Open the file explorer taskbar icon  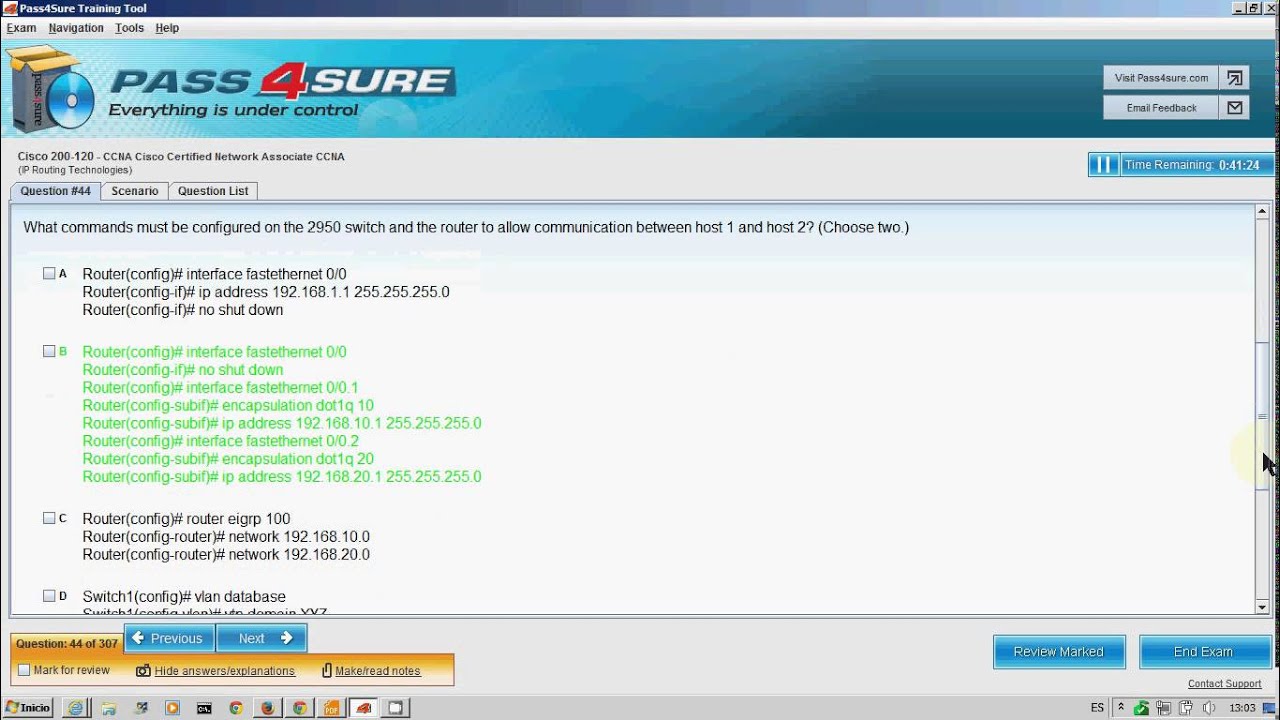pos(108,708)
